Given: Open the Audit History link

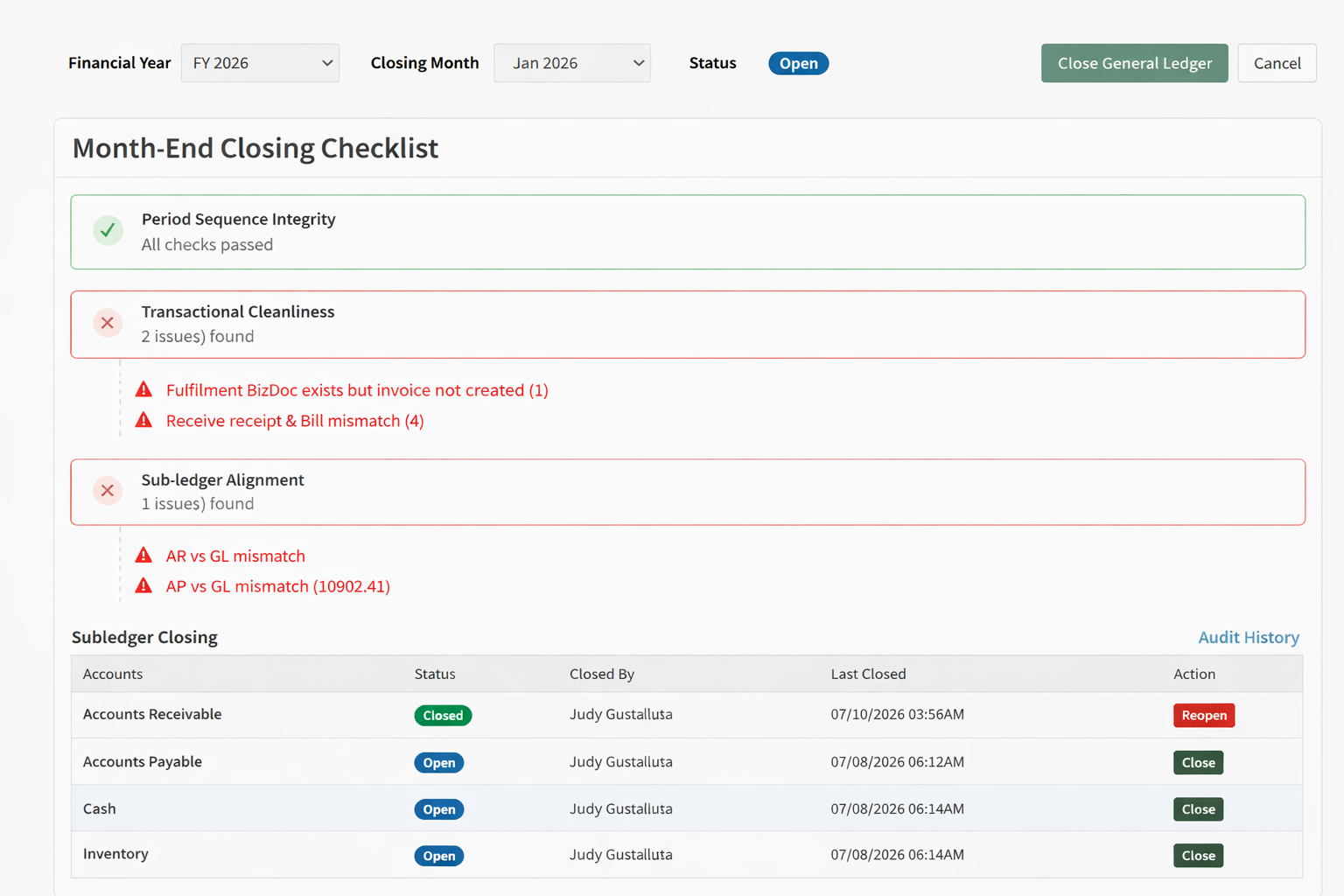Looking at the screenshot, I should pyautogui.click(x=1249, y=637).
